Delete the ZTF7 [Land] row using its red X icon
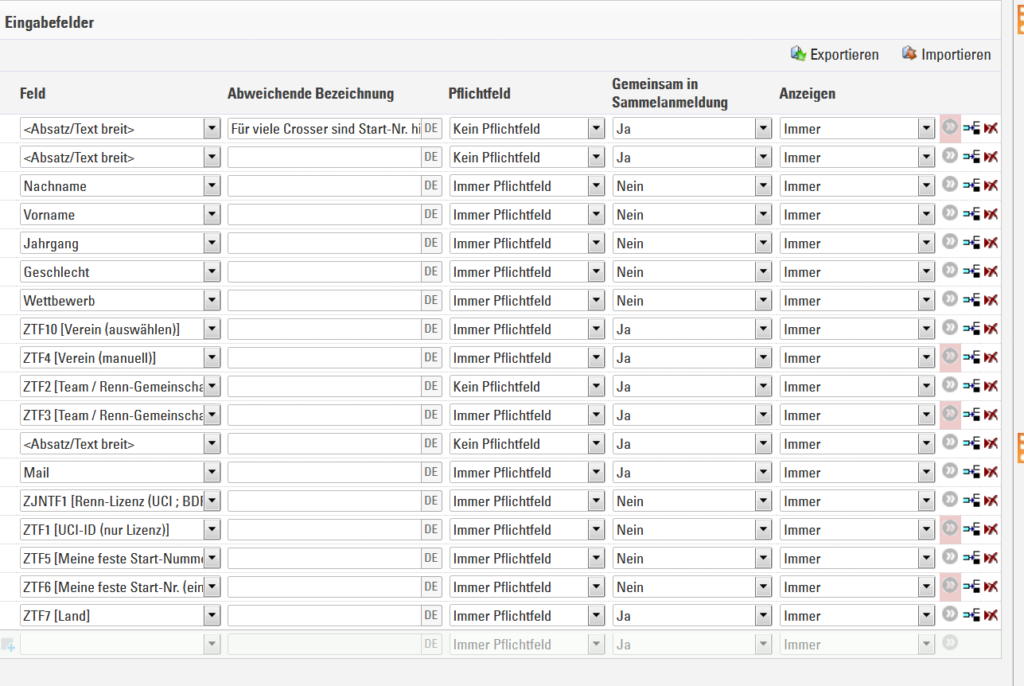This screenshot has height=686, width=1024. point(991,615)
